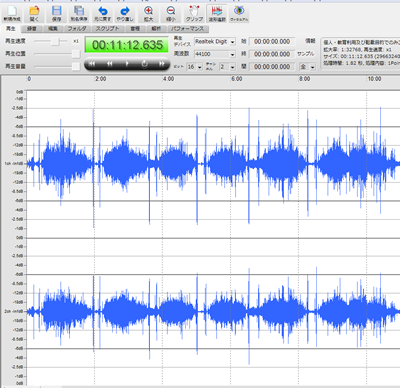Click the 6:00 mark on the time ruler
This screenshot has height=388, width=400.
tap(236, 79)
